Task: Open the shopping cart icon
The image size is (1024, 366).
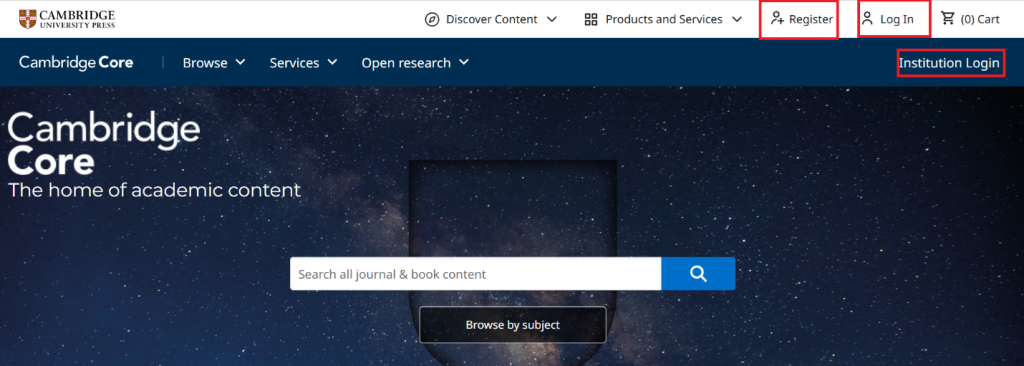Action: pyautogui.click(x=948, y=18)
